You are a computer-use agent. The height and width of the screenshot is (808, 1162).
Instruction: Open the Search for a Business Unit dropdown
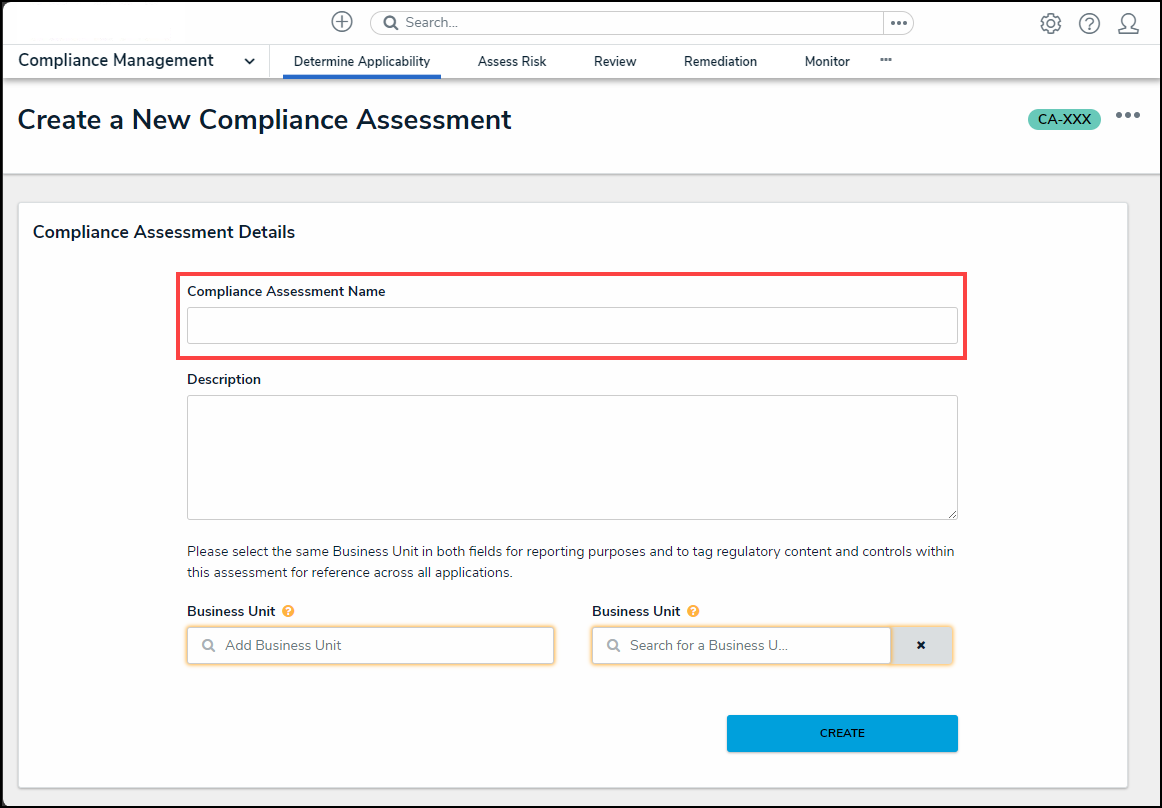(x=740, y=645)
